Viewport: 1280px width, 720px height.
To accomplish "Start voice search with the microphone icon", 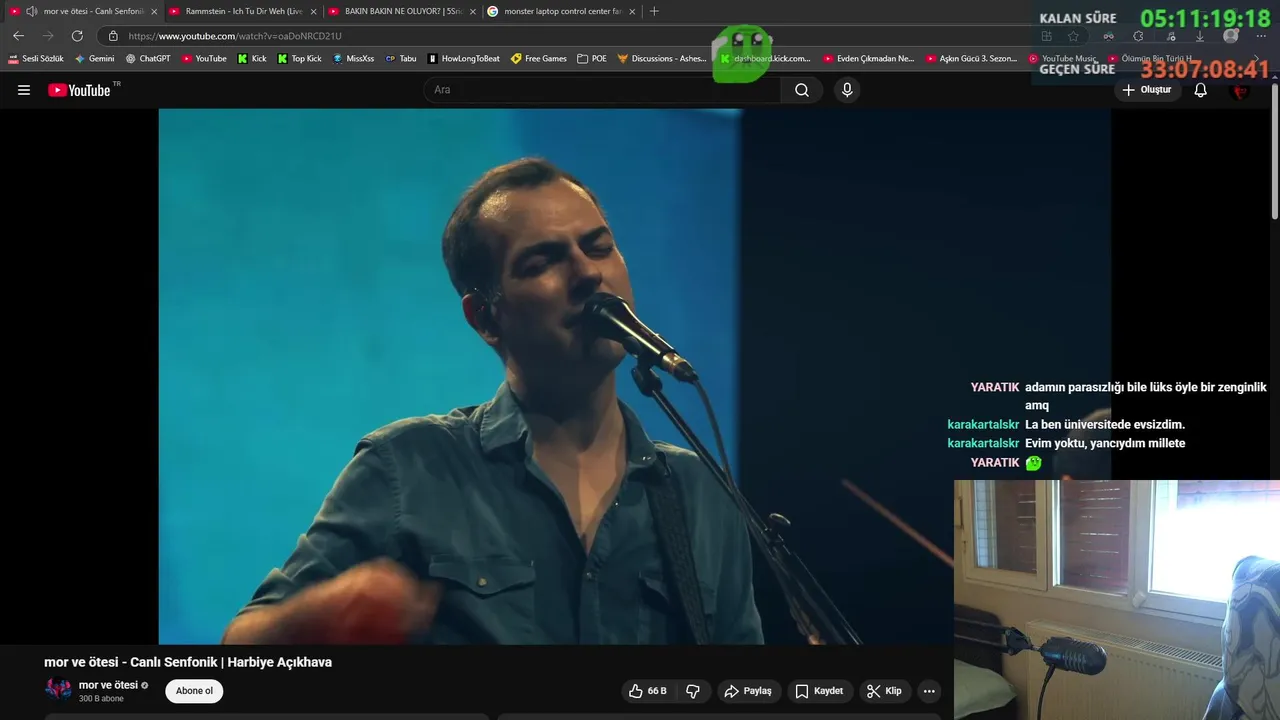I will [847, 90].
